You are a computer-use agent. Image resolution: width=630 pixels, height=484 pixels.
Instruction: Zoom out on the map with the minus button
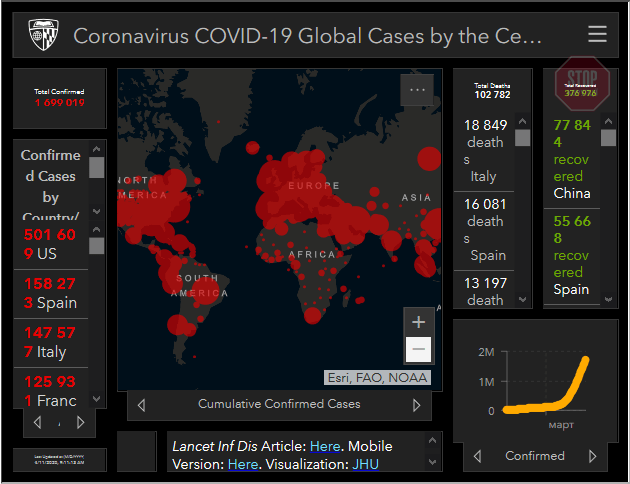tap(418, 349)
